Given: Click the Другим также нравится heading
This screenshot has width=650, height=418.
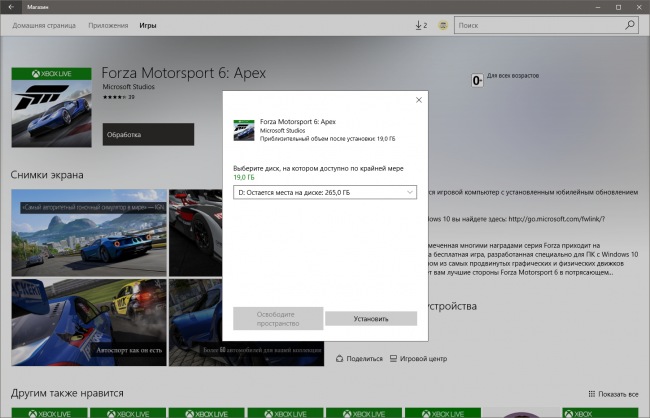Looking at the screenshot, I should point(67,393).
